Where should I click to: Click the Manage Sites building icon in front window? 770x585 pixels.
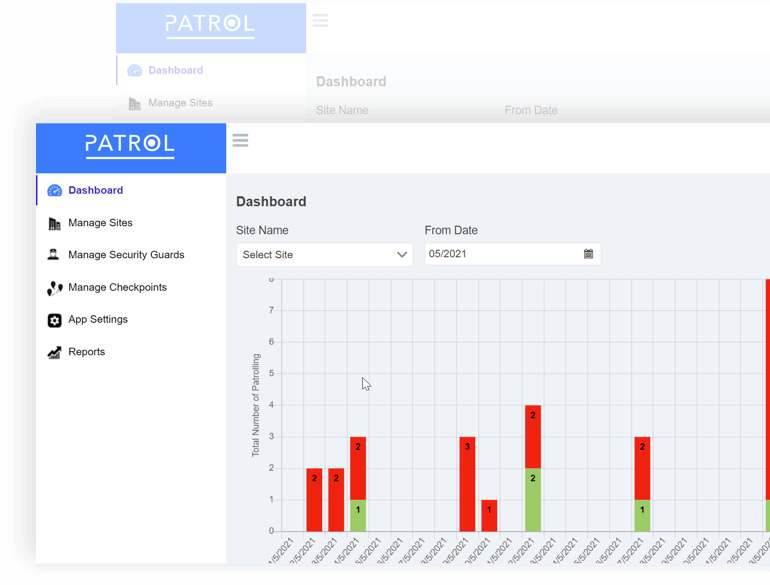pos(55,223)
